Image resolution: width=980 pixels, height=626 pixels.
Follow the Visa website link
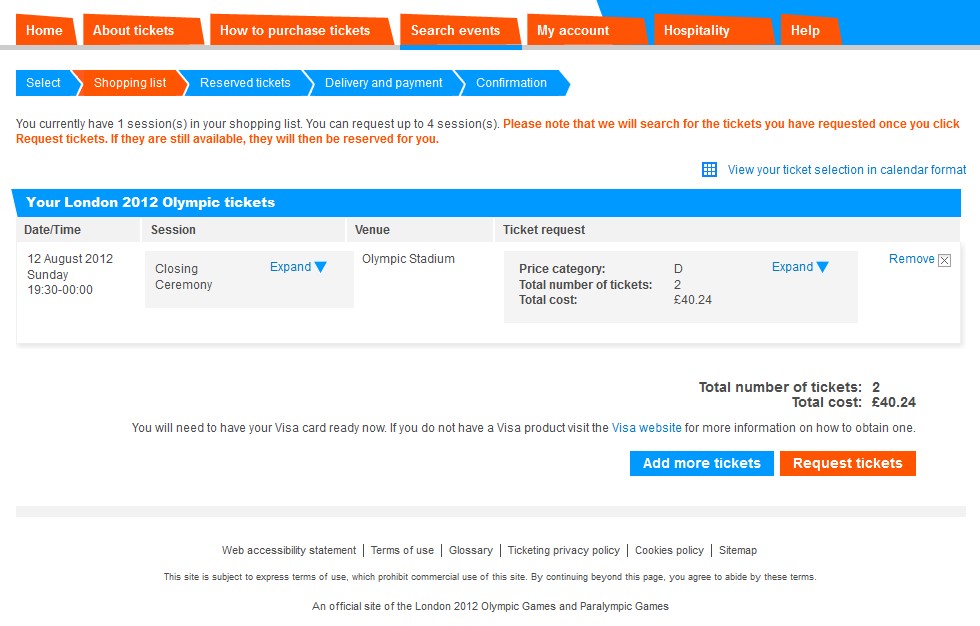[x=646, y=427]
